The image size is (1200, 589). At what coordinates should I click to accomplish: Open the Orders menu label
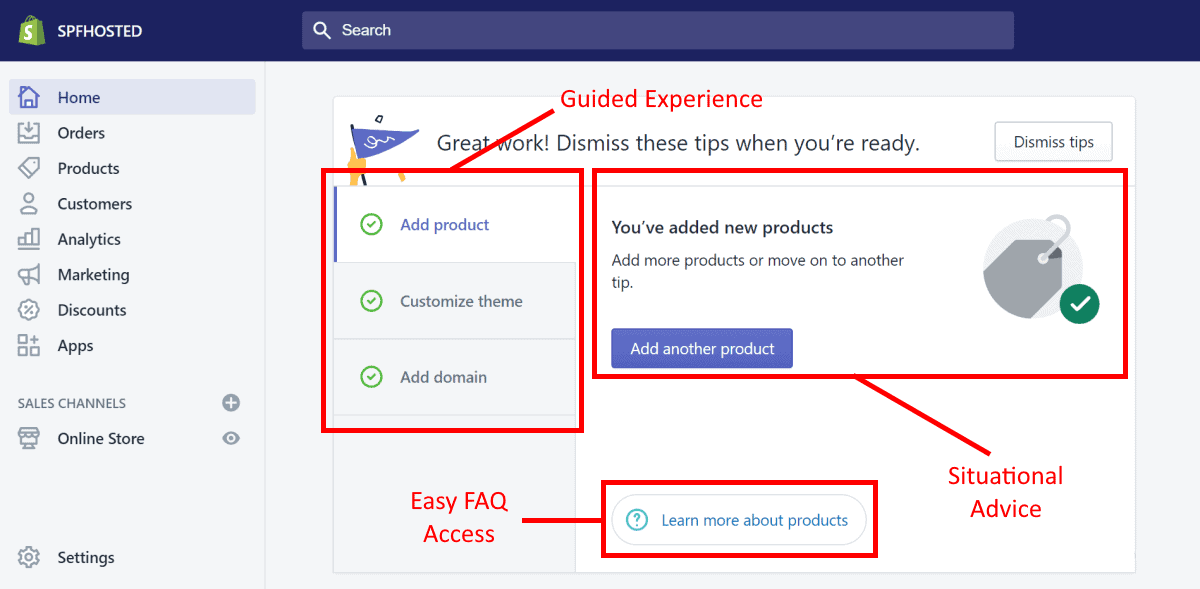pyautogui.click(x=81, y=133)
